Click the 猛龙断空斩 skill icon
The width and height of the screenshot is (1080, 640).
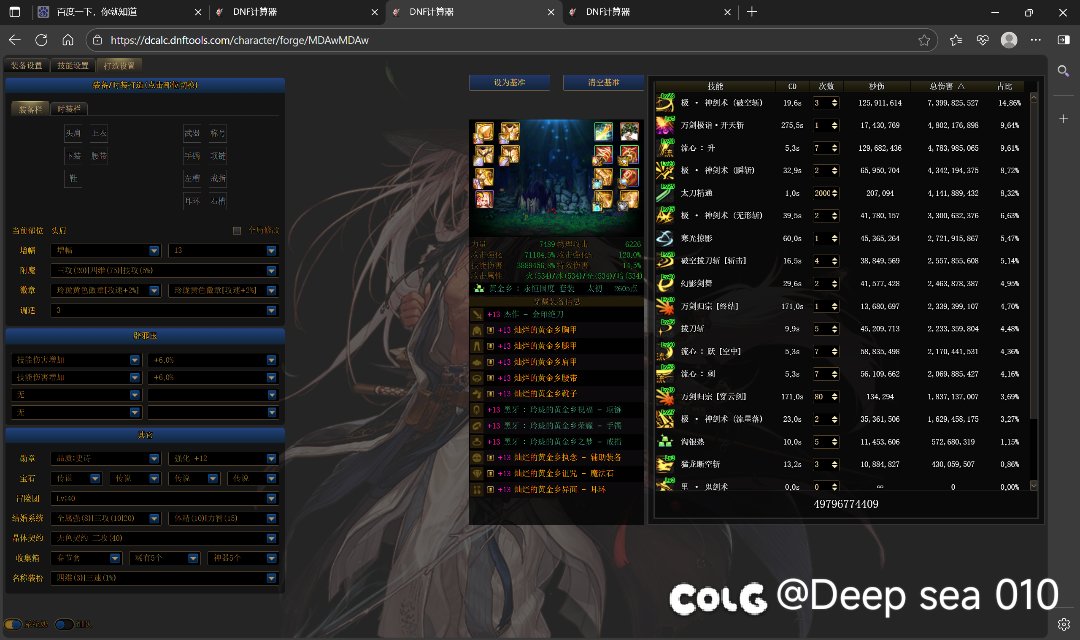pos(665,464)
